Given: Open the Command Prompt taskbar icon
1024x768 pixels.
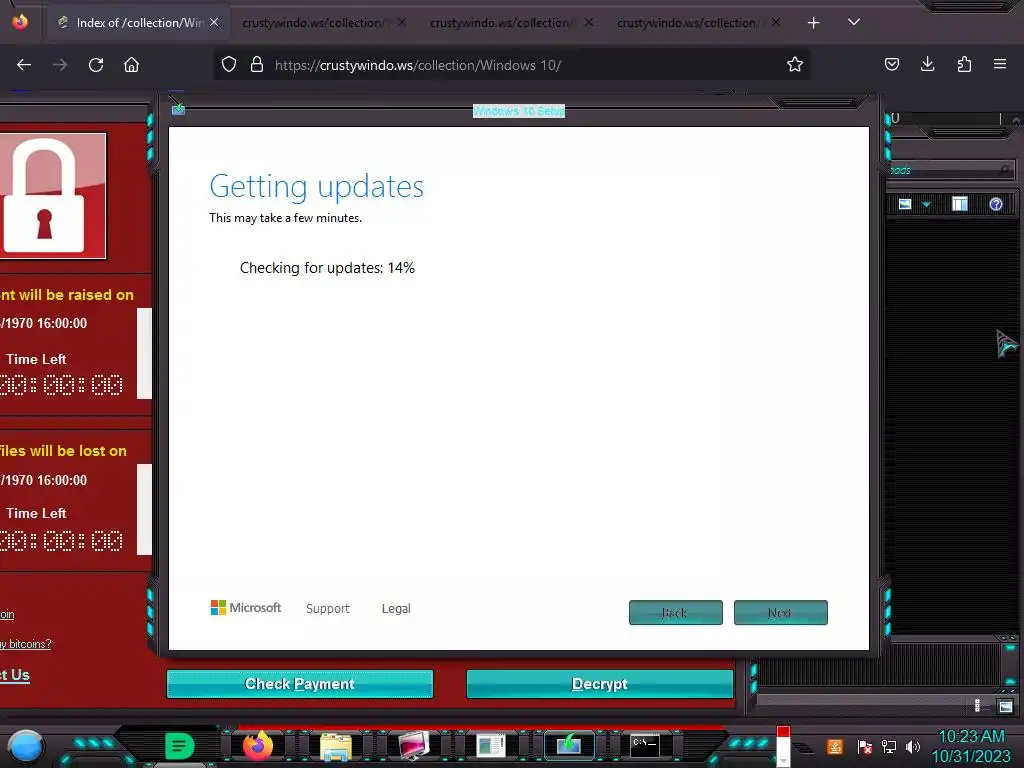Looking at the screenshot, I should [x=645, y=746].
